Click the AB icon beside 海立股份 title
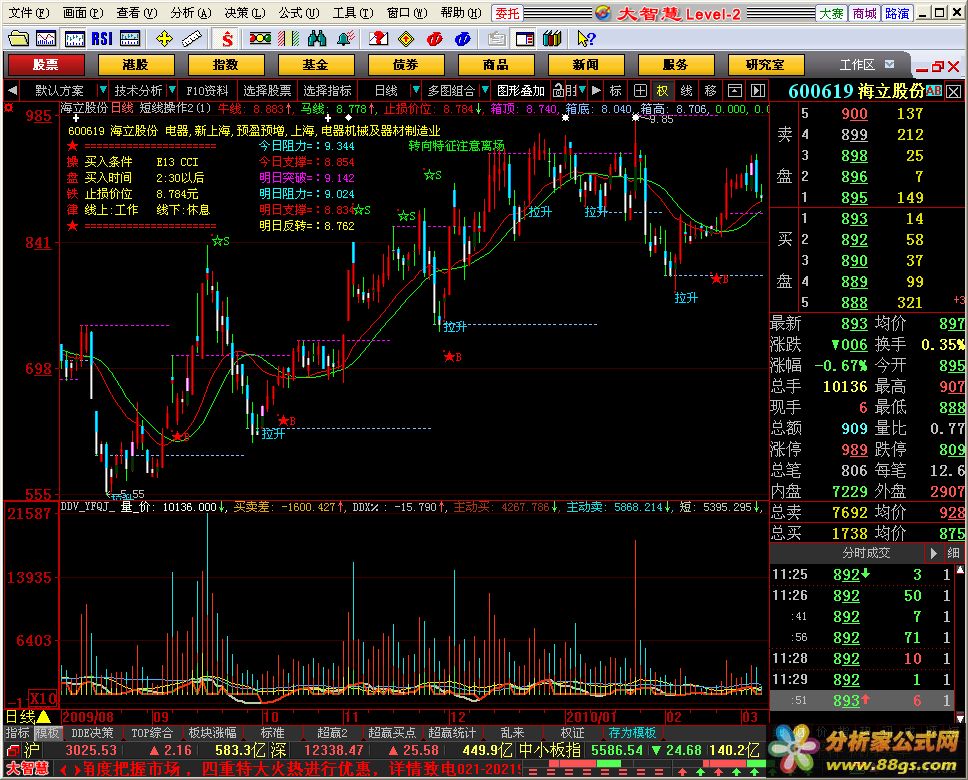Screen dimensions: 968x780 tap(933, 91)
